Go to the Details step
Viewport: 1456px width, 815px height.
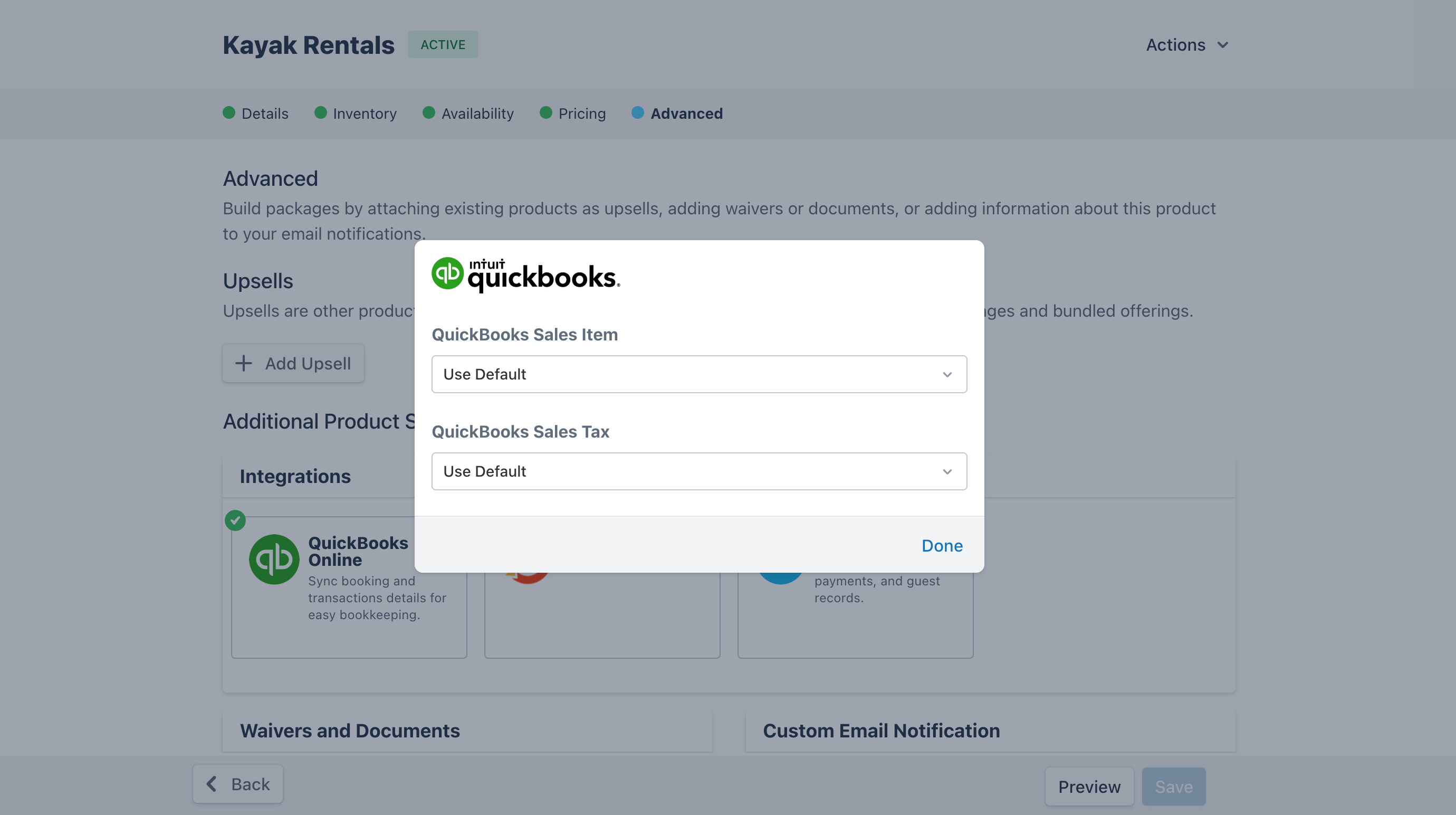(x=255, y=113)
